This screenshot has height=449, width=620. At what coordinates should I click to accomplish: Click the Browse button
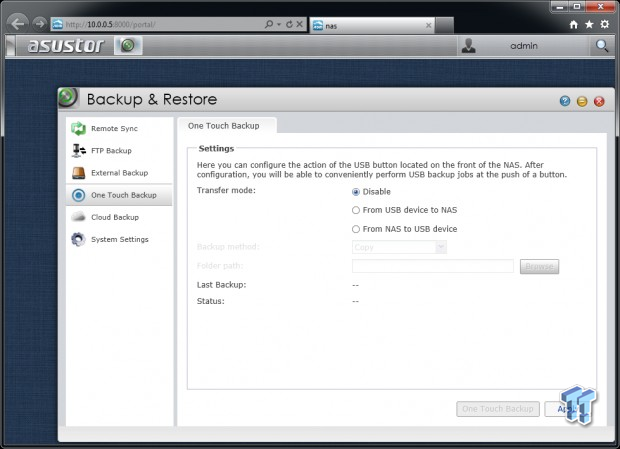pyautogui.click(x=539, y=266)
